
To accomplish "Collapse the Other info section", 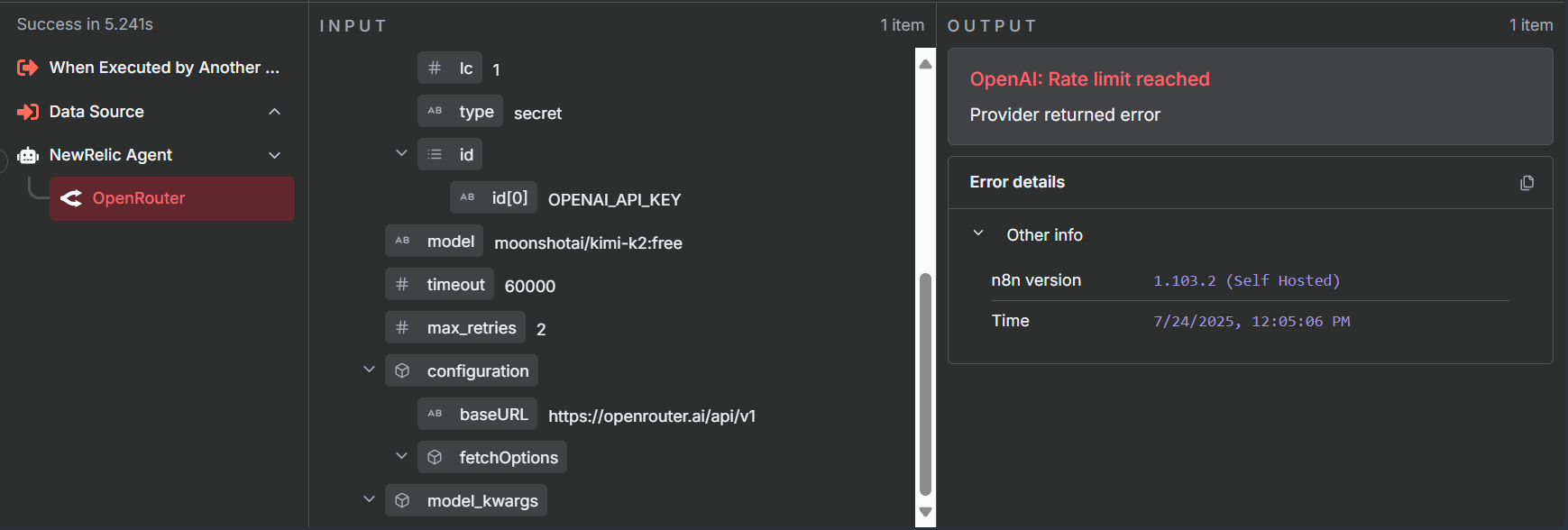I will [978, 233].
